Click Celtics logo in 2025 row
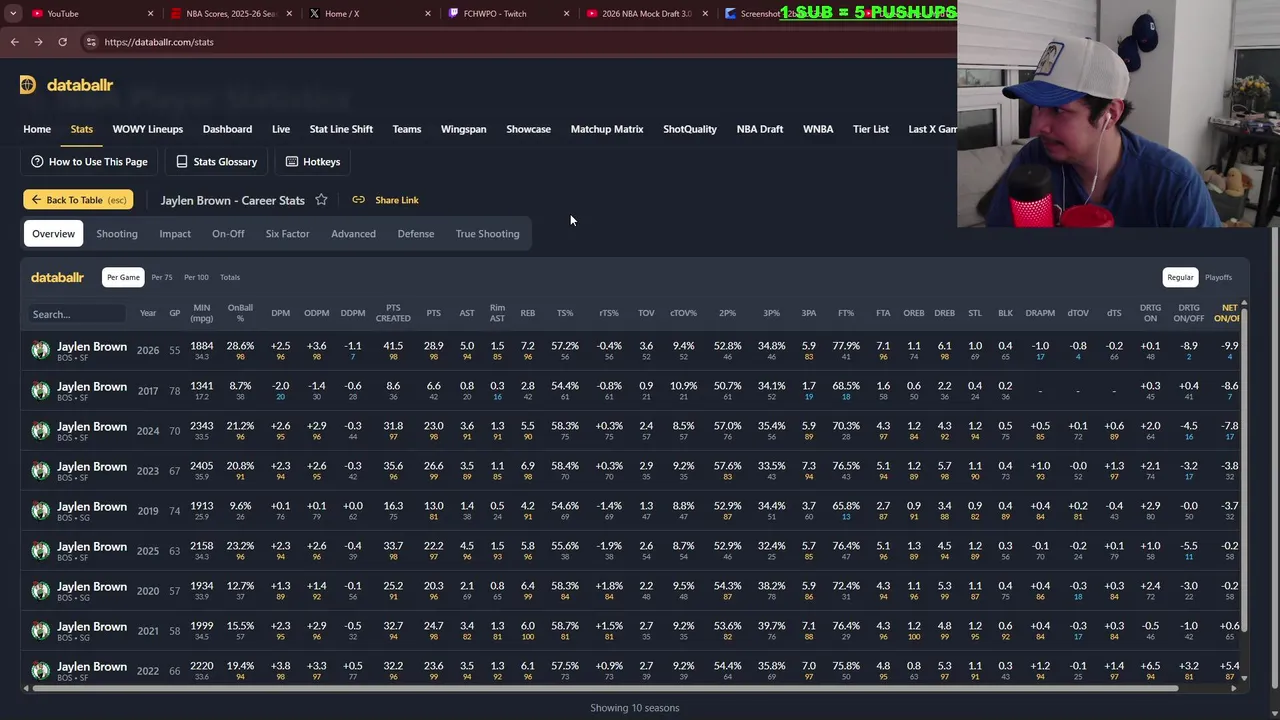The width and height of the screenshot is (1280, 720). point(40,550)
